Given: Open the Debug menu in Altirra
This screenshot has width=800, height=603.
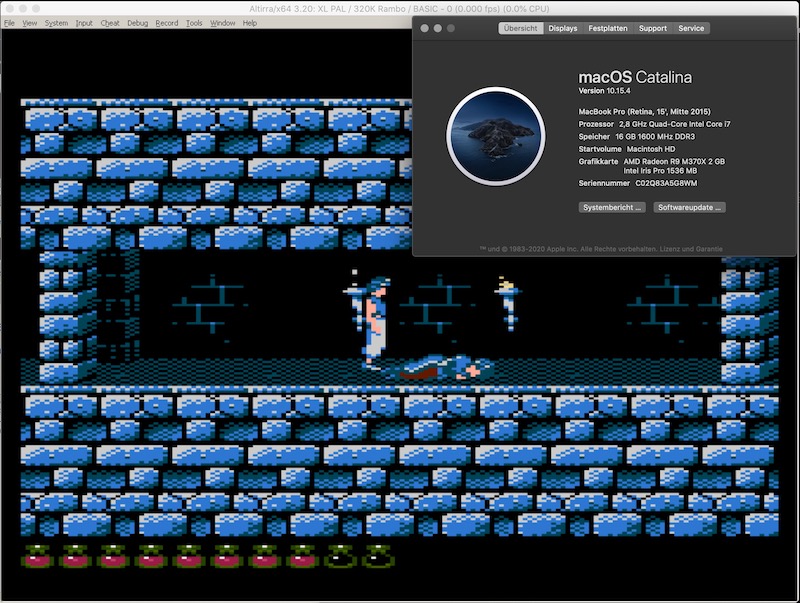Looking at the screenshot, I should [137, 23].
